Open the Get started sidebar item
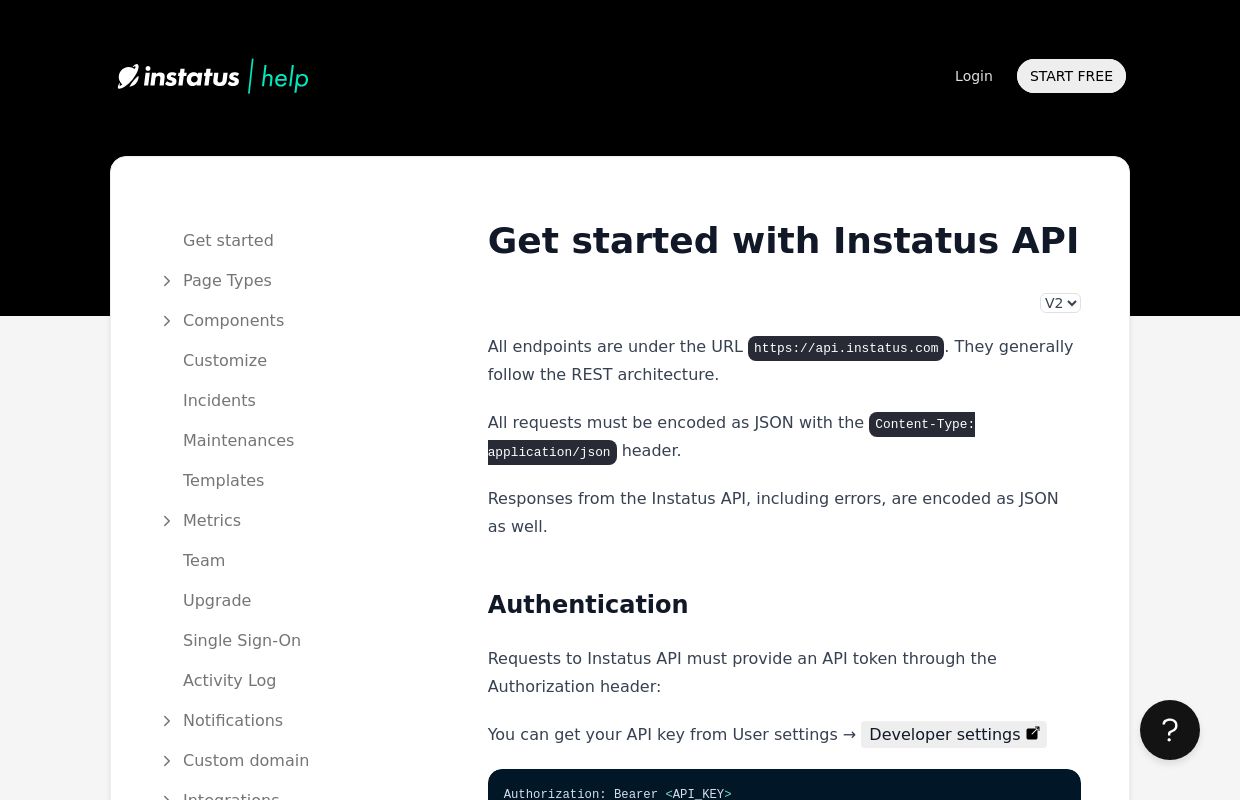 pos(228,240)
